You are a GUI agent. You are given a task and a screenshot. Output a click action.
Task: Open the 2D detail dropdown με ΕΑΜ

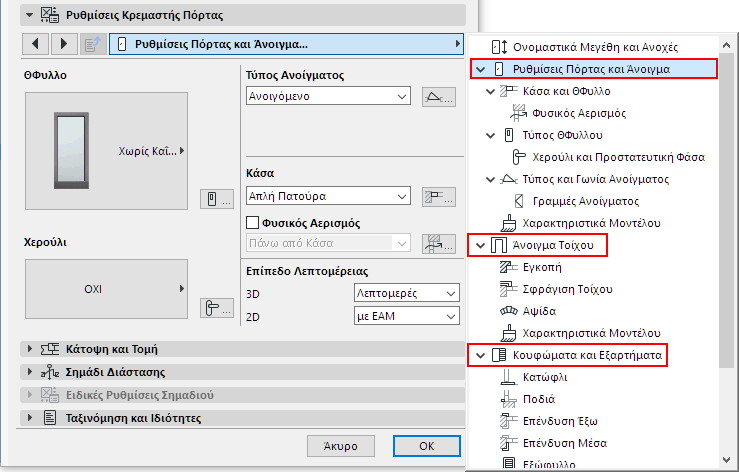[x=407, y=316]
